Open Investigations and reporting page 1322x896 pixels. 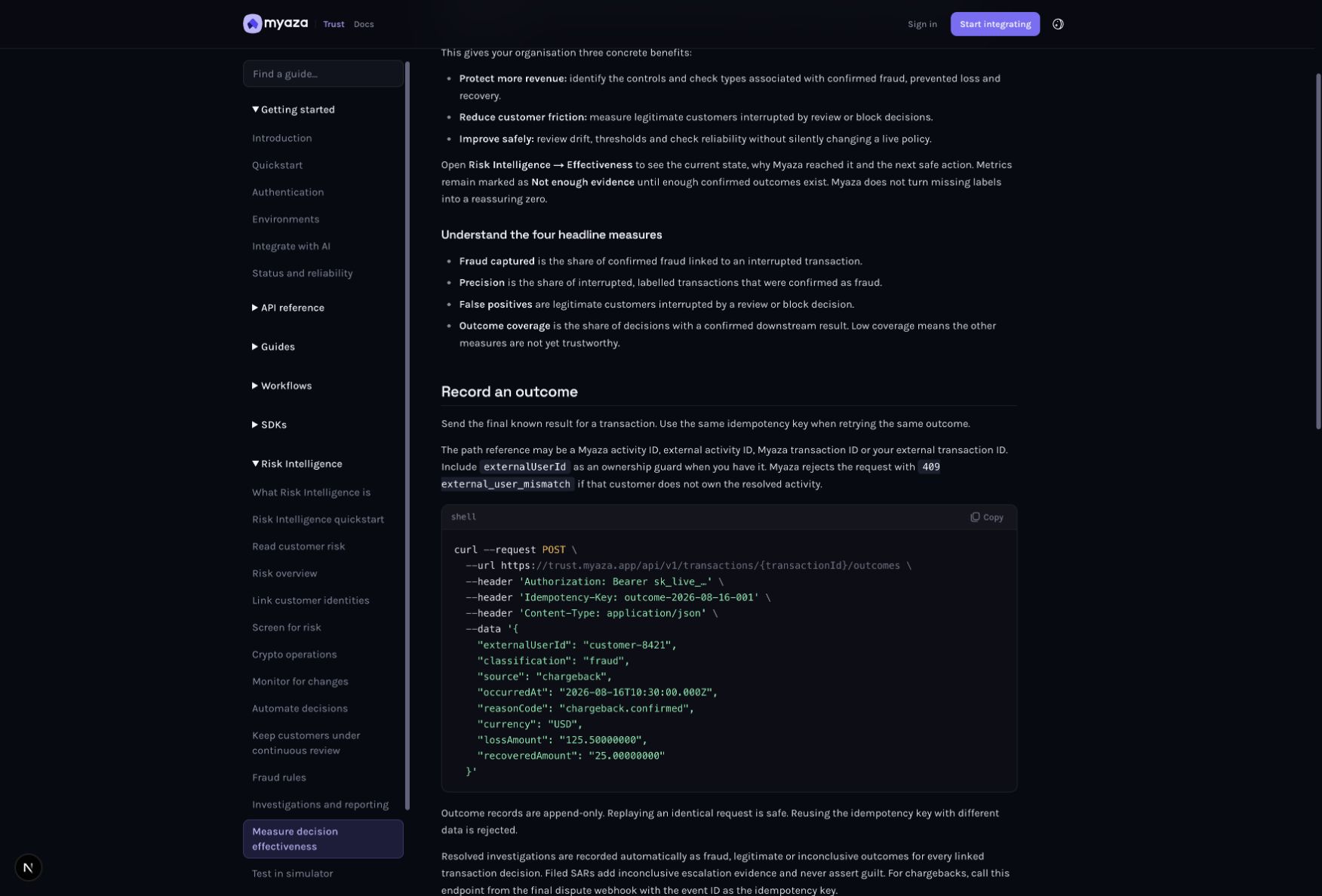[x=320, y=805]
